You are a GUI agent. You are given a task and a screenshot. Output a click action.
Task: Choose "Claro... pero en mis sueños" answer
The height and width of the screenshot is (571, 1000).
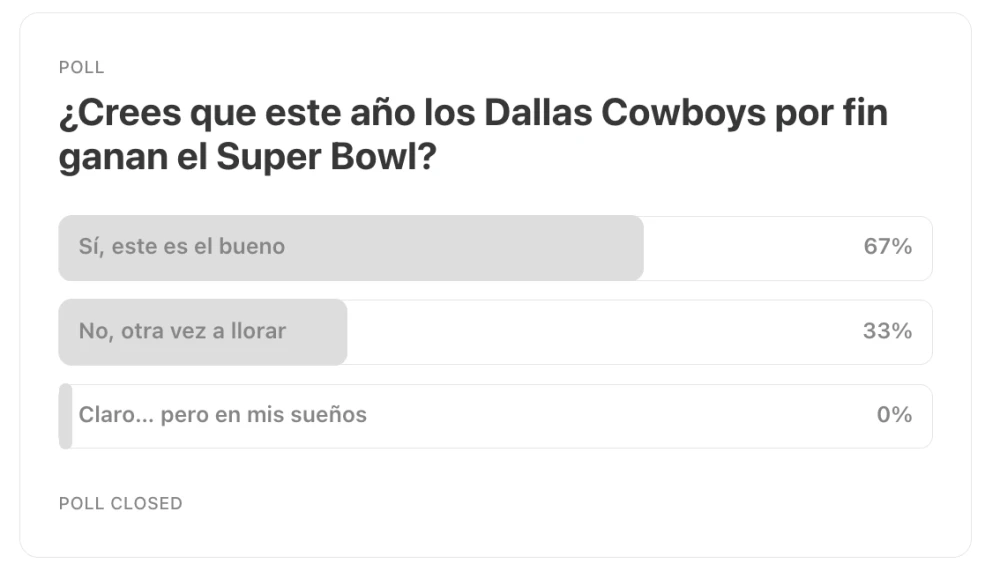[x=223, y=415]
